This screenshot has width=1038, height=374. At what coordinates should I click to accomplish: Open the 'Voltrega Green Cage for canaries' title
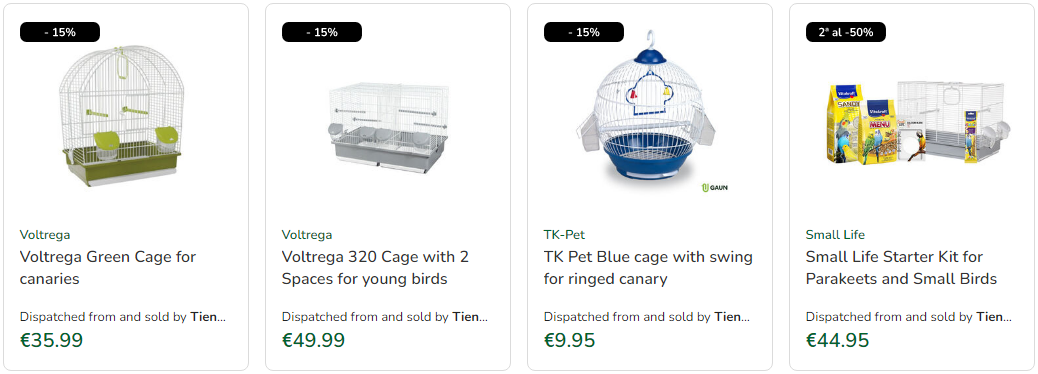pos(108,267)
